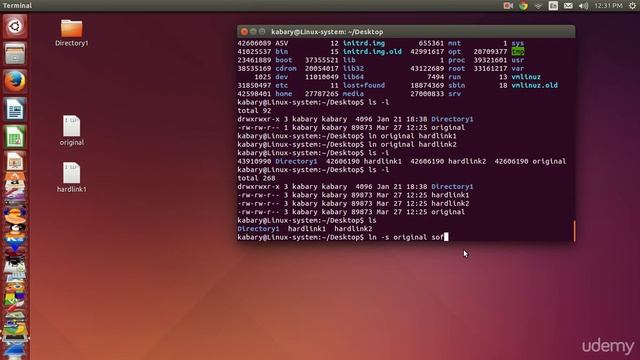Click the 'ln original hardlink2' command line

[x=347, y=144]
